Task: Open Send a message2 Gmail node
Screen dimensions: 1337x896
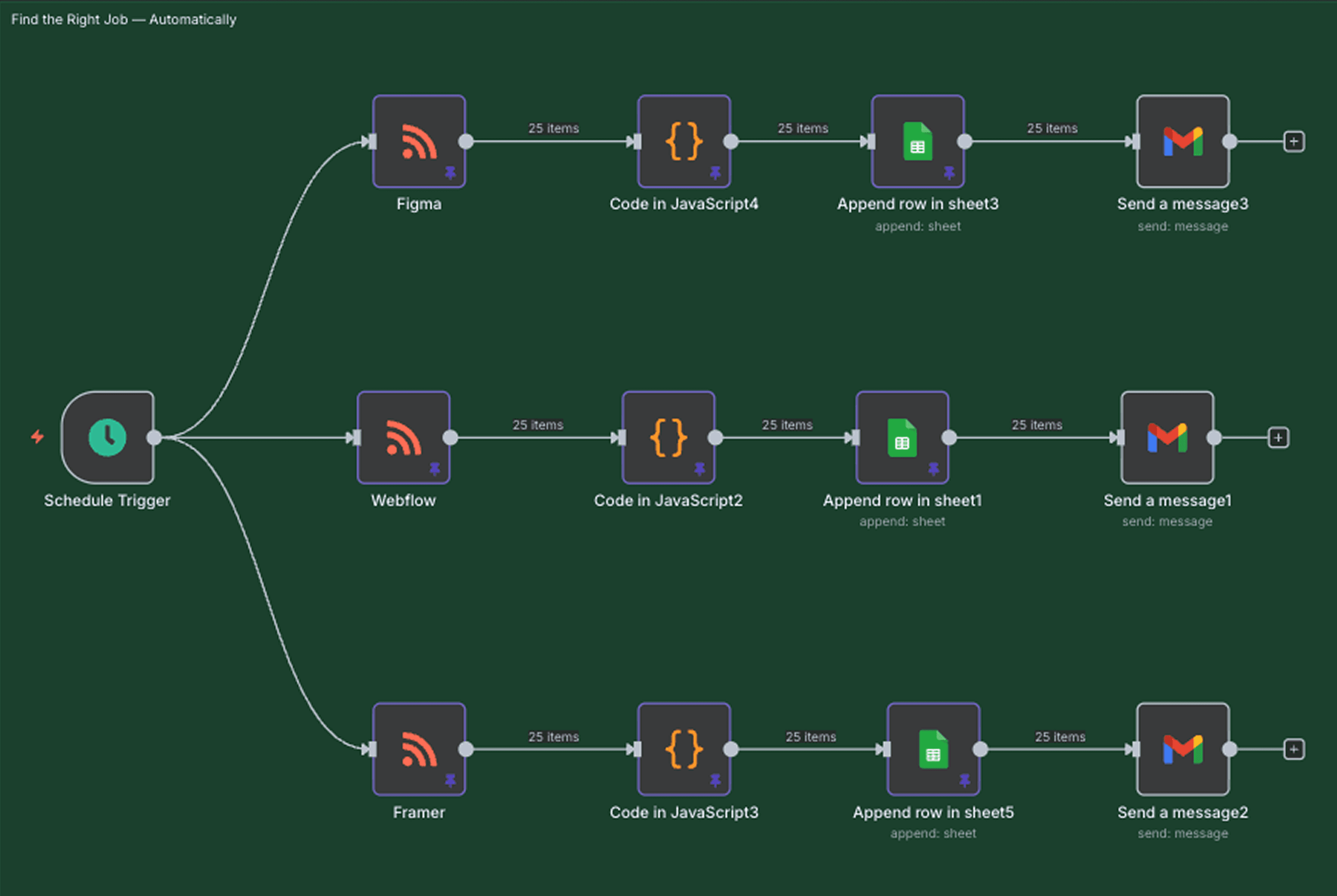Action: [1183, 749]
